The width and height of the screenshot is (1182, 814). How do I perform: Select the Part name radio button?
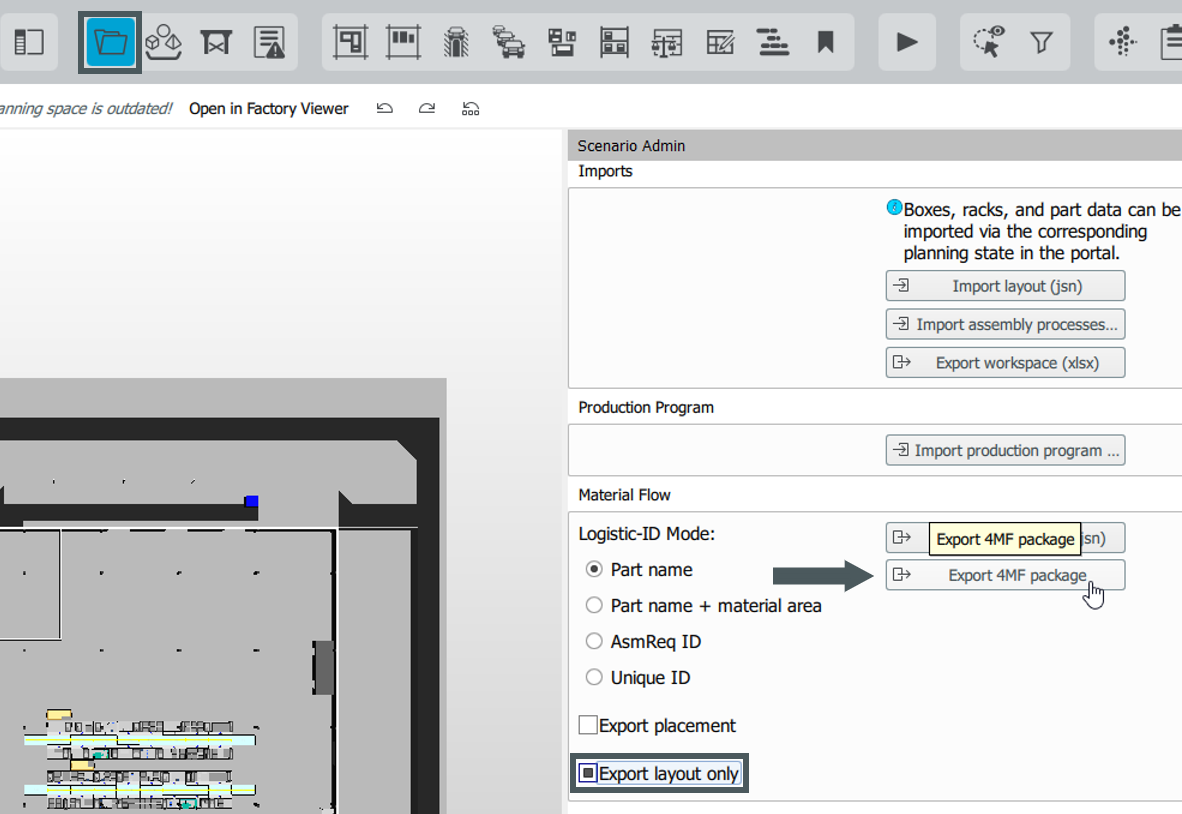click(x=594, y=569)
